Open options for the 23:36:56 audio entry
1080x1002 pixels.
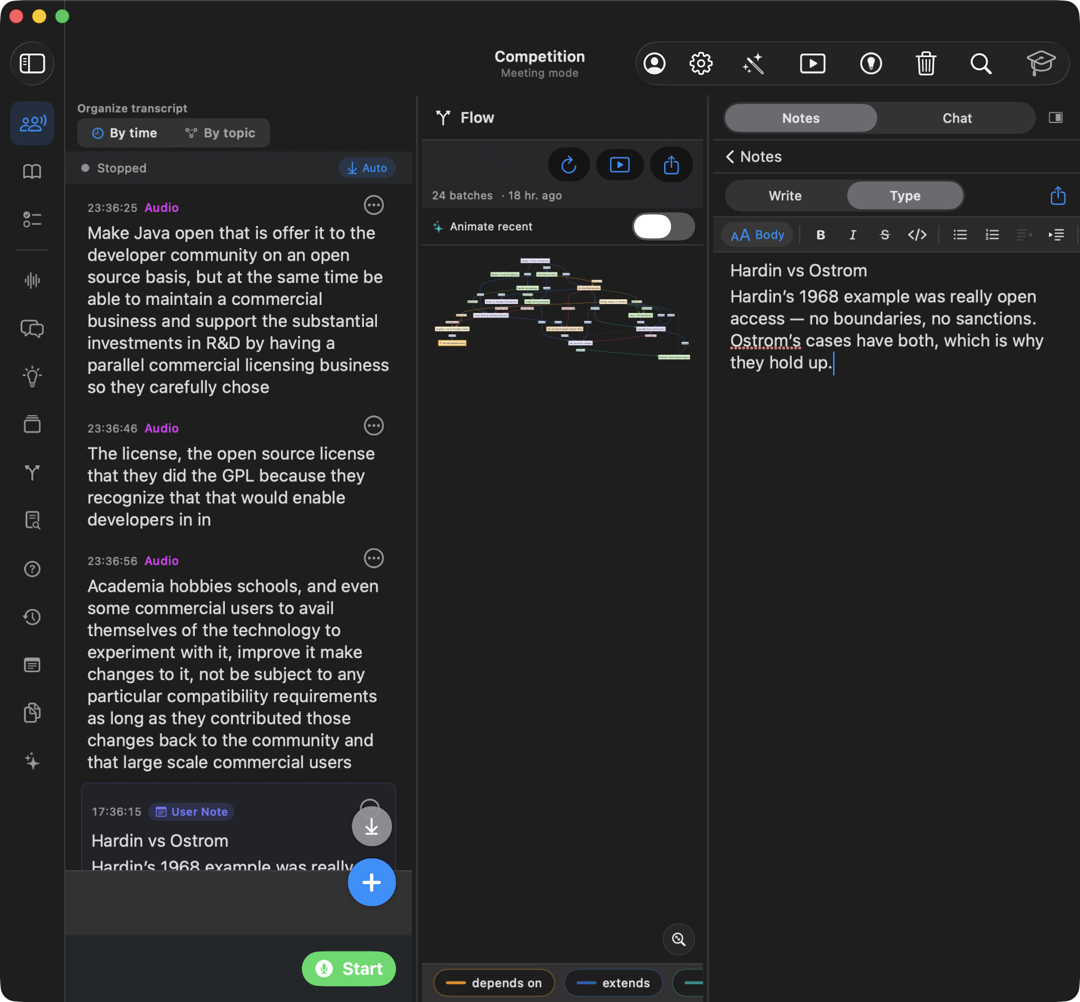click(x=373, y=559)
